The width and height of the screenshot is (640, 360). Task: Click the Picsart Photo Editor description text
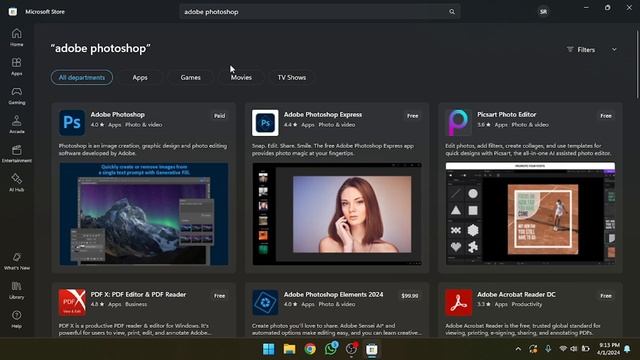pos(528,149)
